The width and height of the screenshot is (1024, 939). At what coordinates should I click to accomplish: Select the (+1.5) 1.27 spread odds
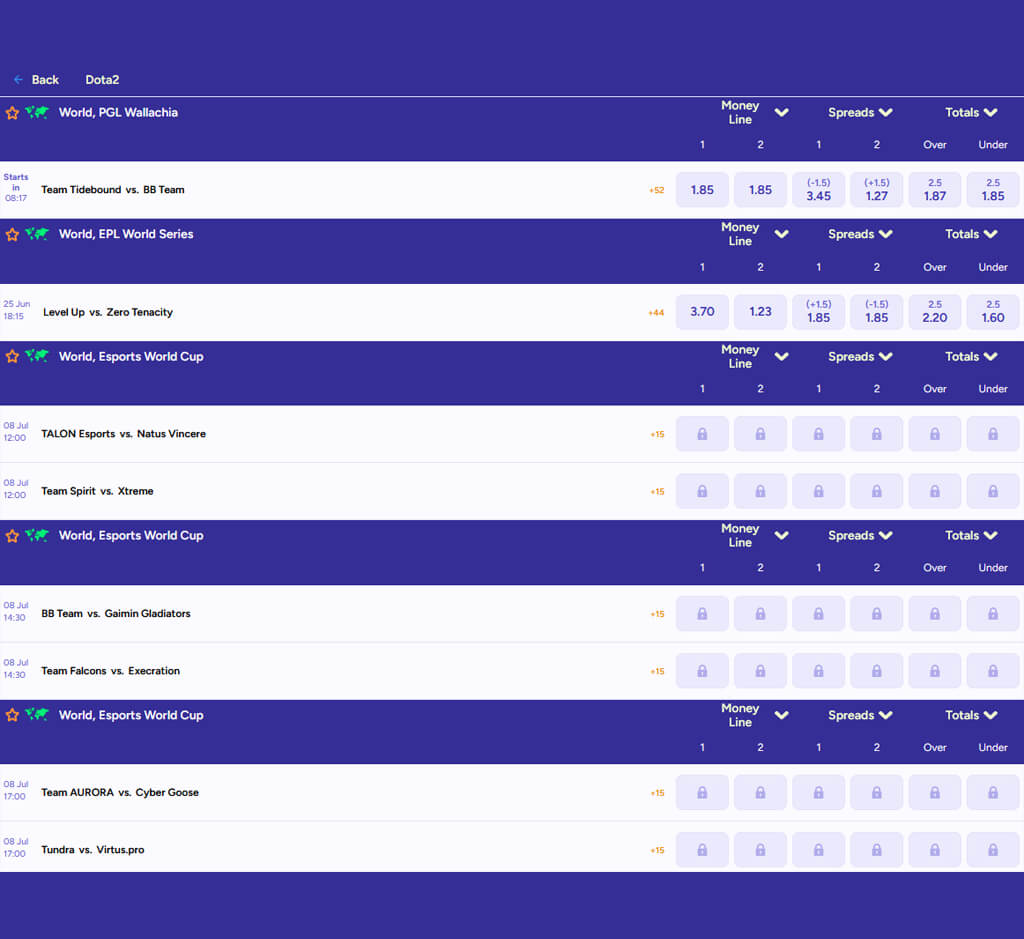point(876,190)
